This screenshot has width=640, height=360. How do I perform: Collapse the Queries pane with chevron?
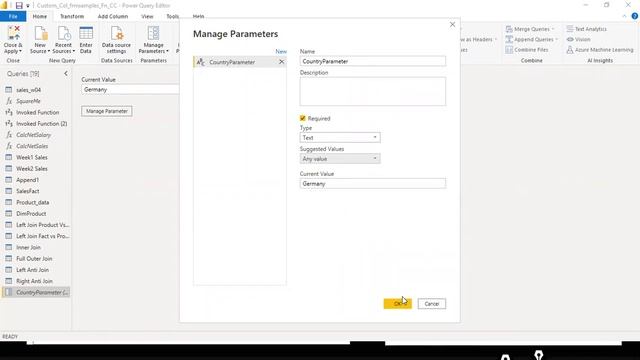[66, 73]
